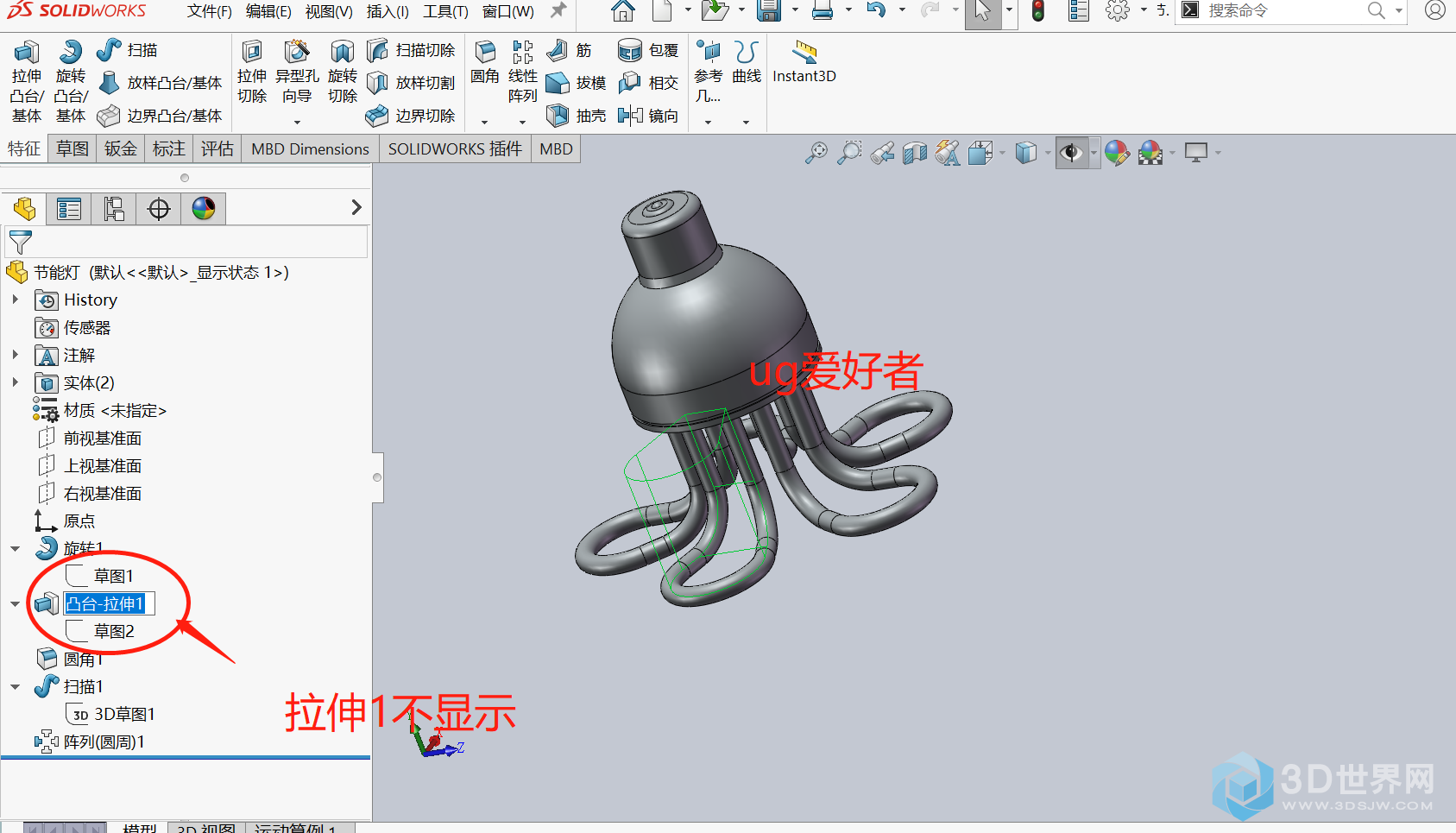
Task: Open the DisplayManager color sphere tab
Action: [x=204, y=209]
